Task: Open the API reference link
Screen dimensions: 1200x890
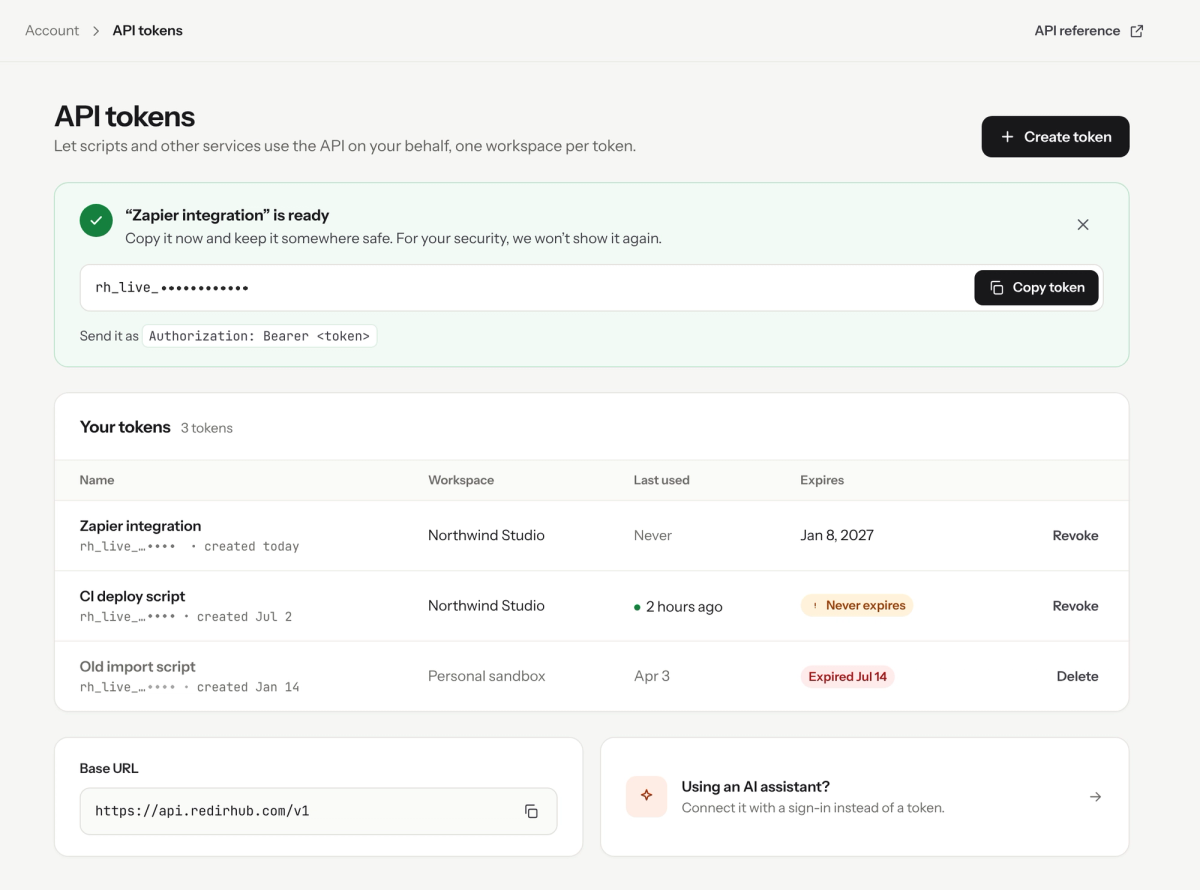Action: click(1088, 31)
